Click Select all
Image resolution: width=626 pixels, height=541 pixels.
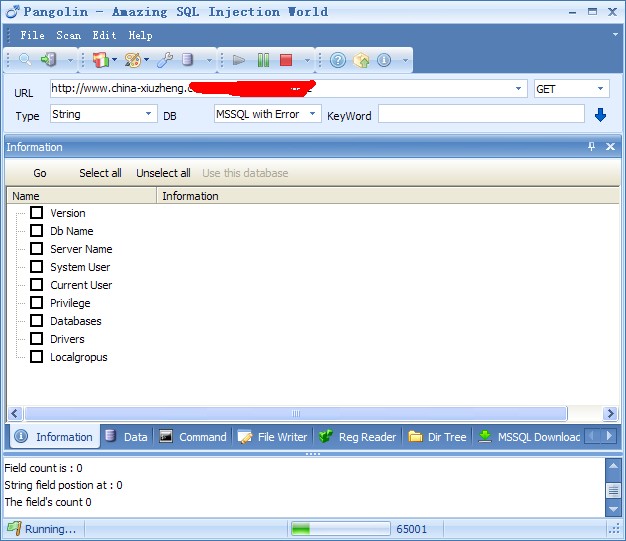[100, 173]
